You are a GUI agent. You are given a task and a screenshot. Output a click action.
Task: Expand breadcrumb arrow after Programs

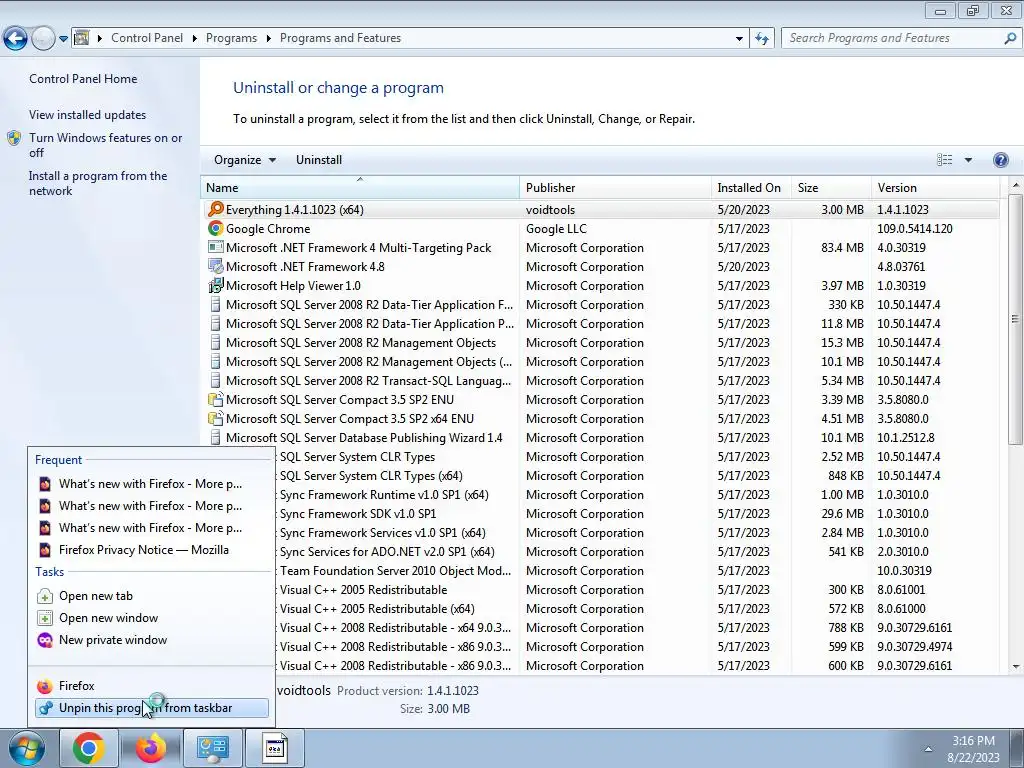click(x=268, y=38)
